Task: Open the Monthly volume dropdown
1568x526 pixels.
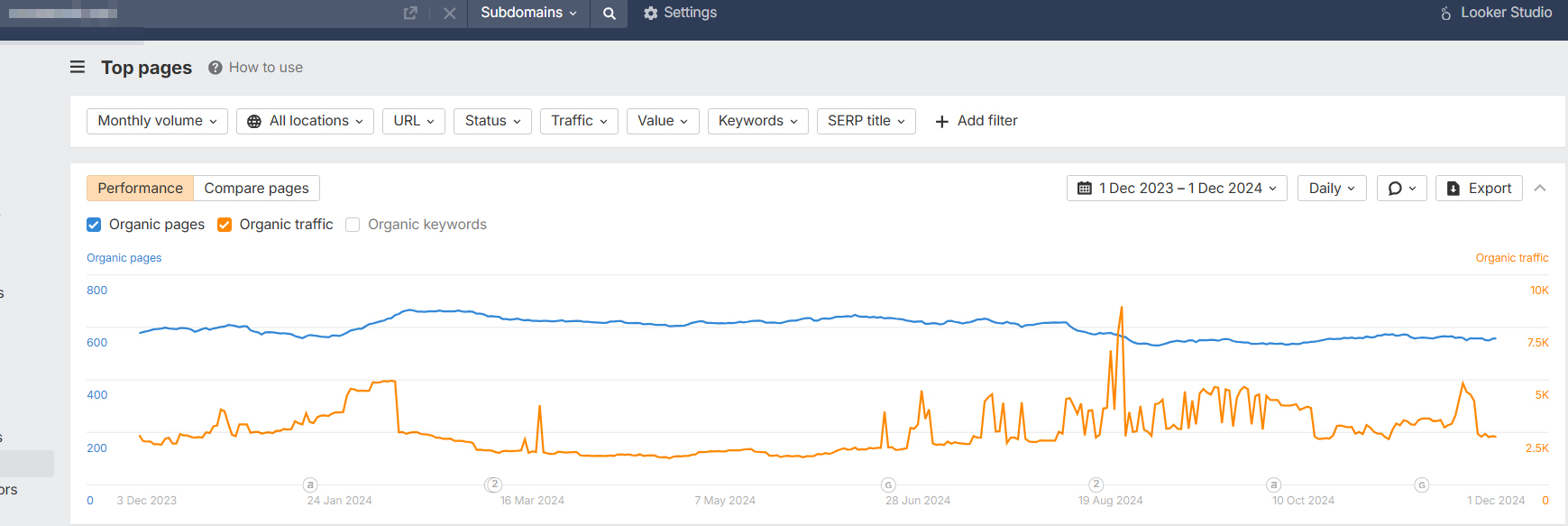Action: [x=157, y=121]
